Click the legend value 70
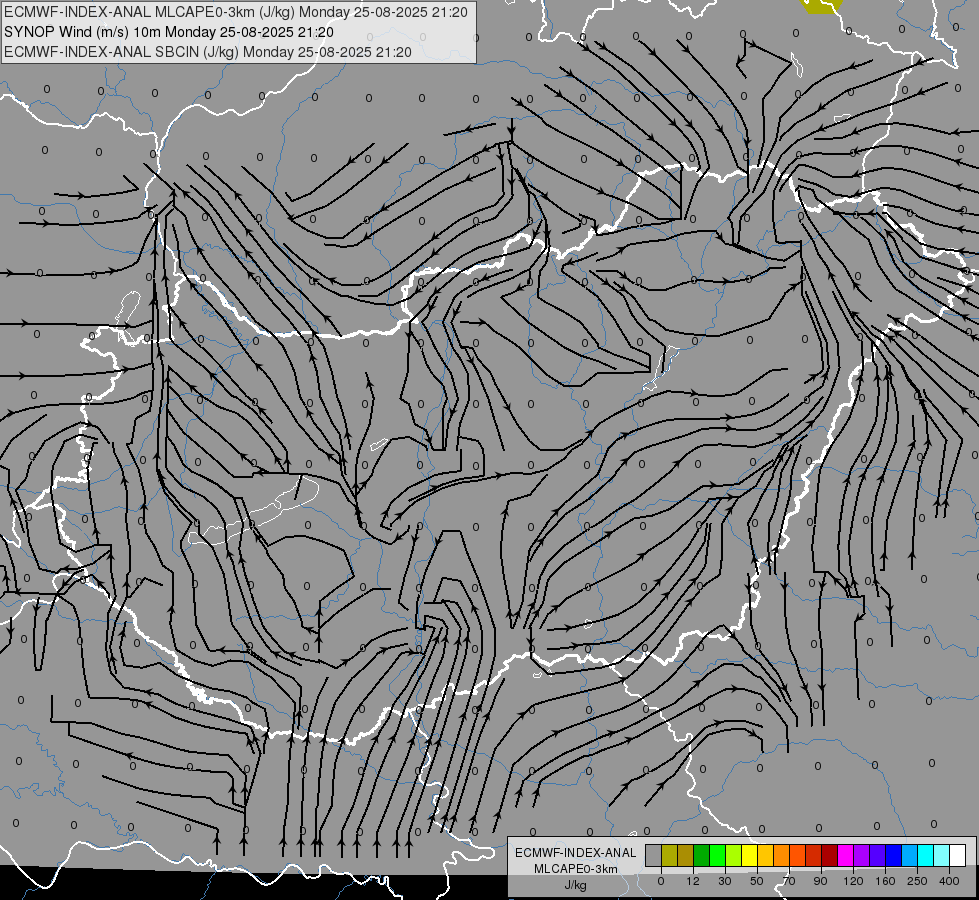 coord(789,881)
